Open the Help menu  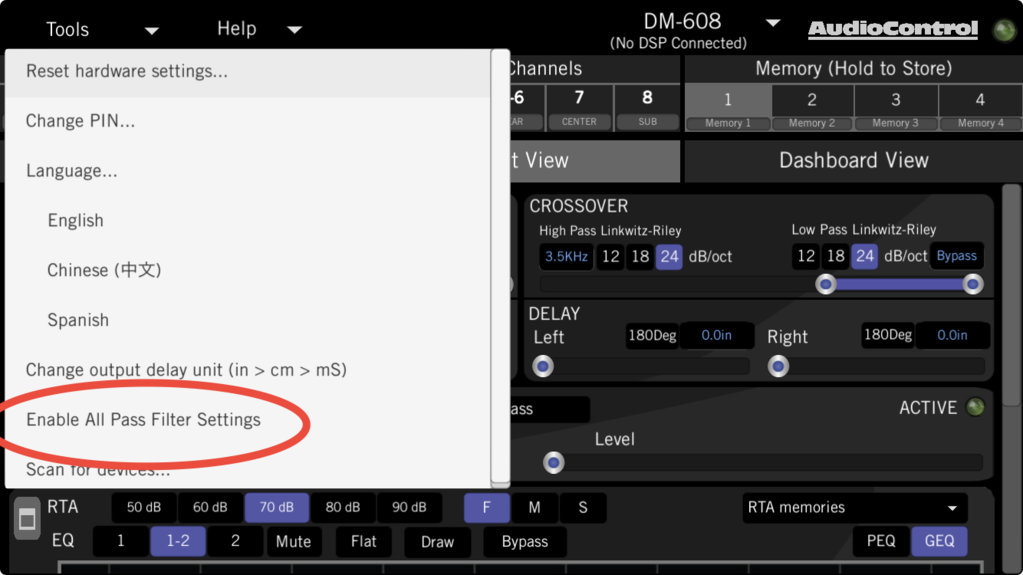pos(236,29)
